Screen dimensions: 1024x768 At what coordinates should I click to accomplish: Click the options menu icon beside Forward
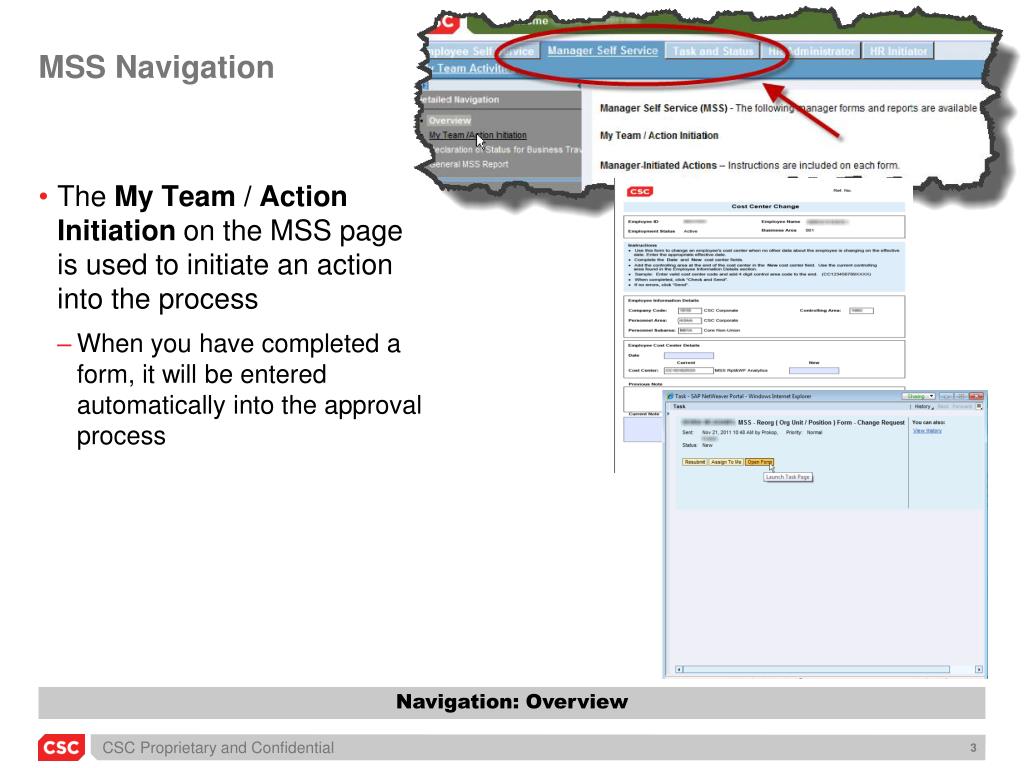979,406
